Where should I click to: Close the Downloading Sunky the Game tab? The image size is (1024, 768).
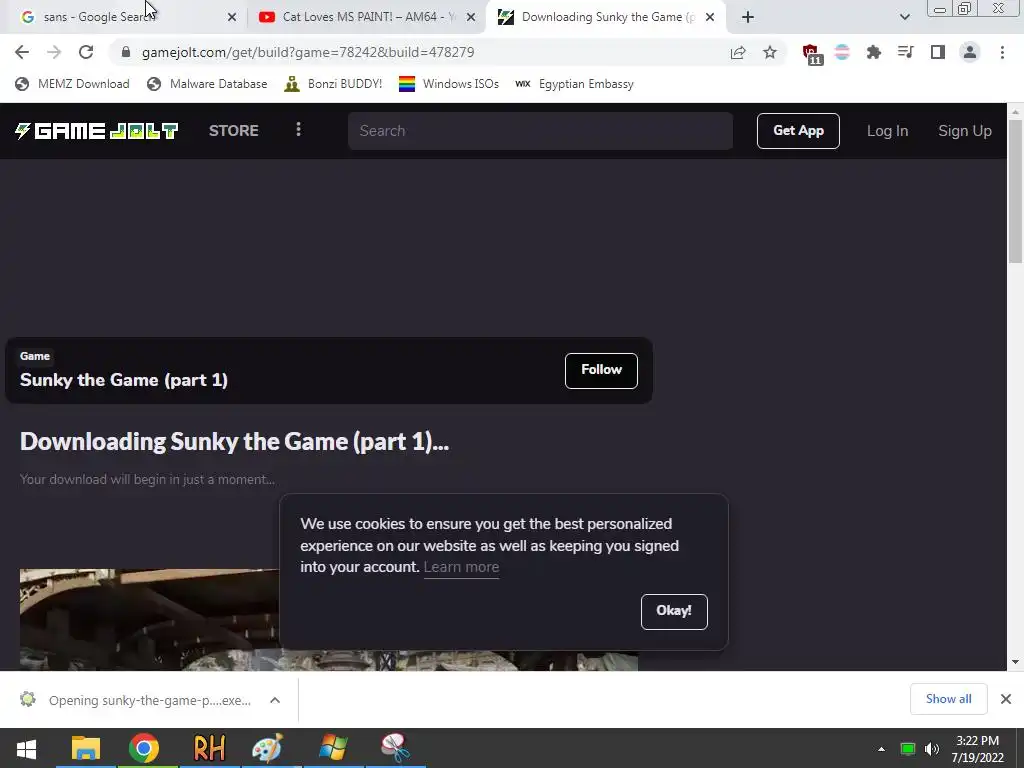click(710, 18)
